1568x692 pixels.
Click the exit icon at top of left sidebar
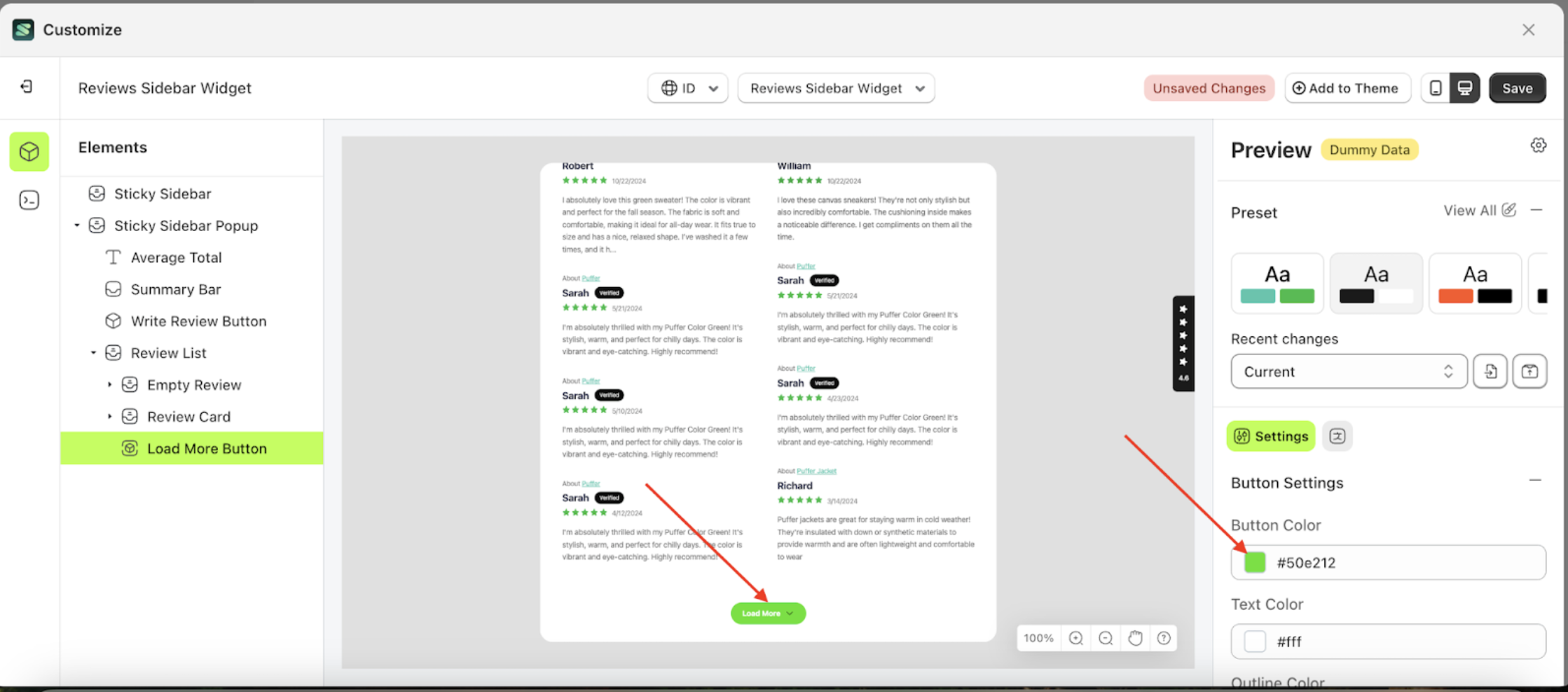(x=27, y=85)
